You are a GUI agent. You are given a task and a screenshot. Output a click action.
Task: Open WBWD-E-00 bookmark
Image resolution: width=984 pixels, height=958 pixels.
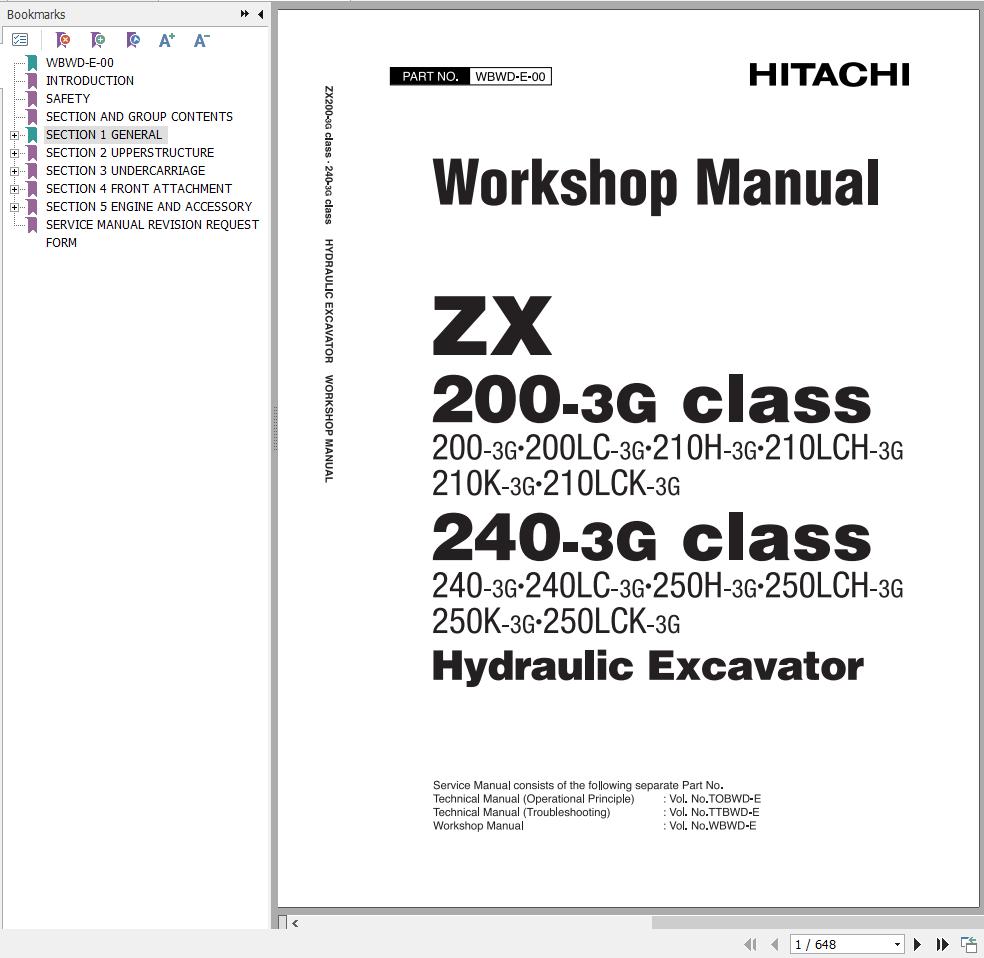[x=80, y=63]
